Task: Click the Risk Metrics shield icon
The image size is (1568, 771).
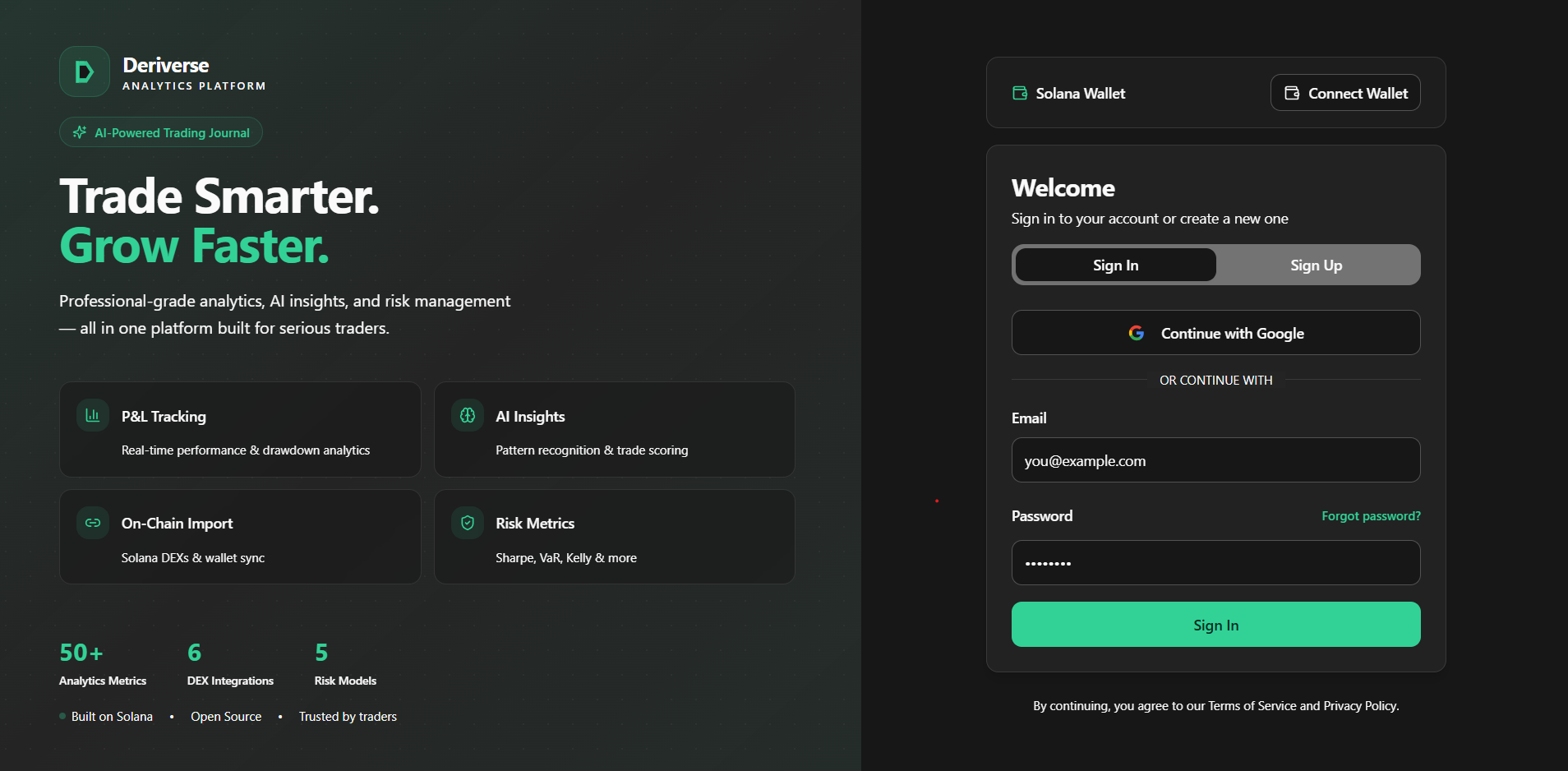Action: (468, 523)
